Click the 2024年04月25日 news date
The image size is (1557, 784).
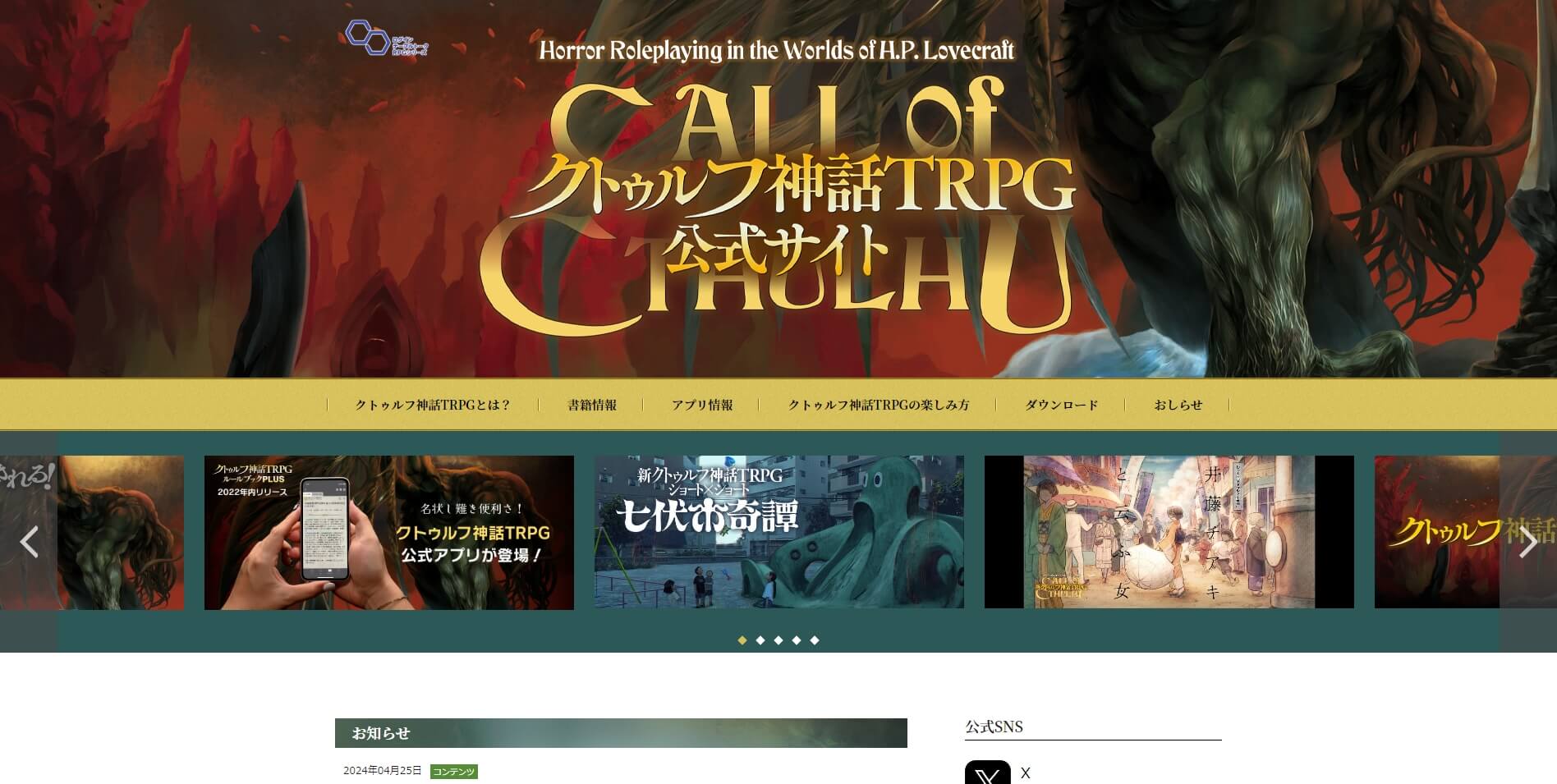click(383, 771)
